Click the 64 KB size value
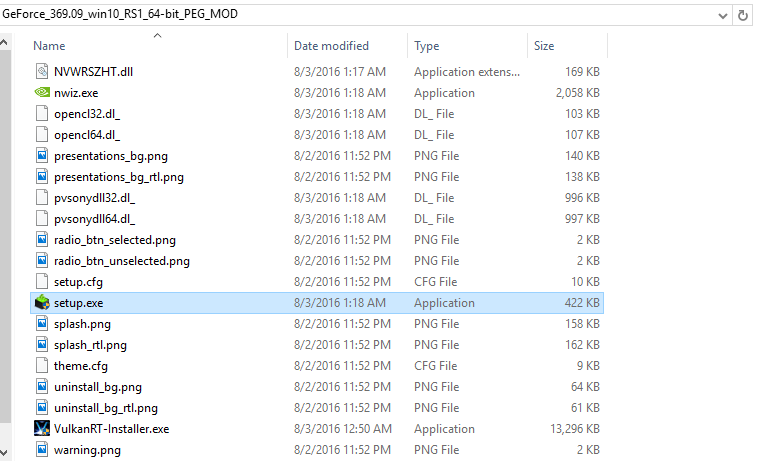Screen dimensions: 759x465 click(585, 387)
